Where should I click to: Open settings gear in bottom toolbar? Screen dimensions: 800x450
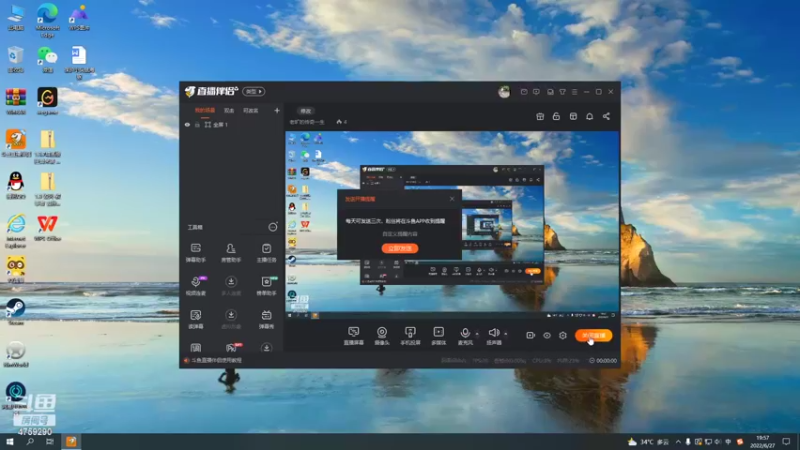click(x=563, y=335)
